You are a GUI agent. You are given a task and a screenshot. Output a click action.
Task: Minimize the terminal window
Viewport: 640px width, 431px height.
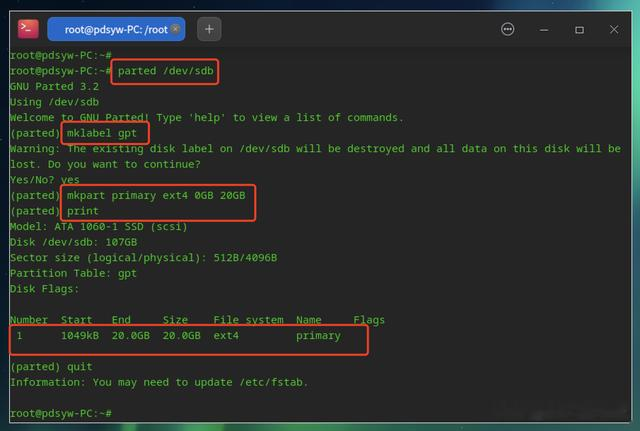(544, 30)
